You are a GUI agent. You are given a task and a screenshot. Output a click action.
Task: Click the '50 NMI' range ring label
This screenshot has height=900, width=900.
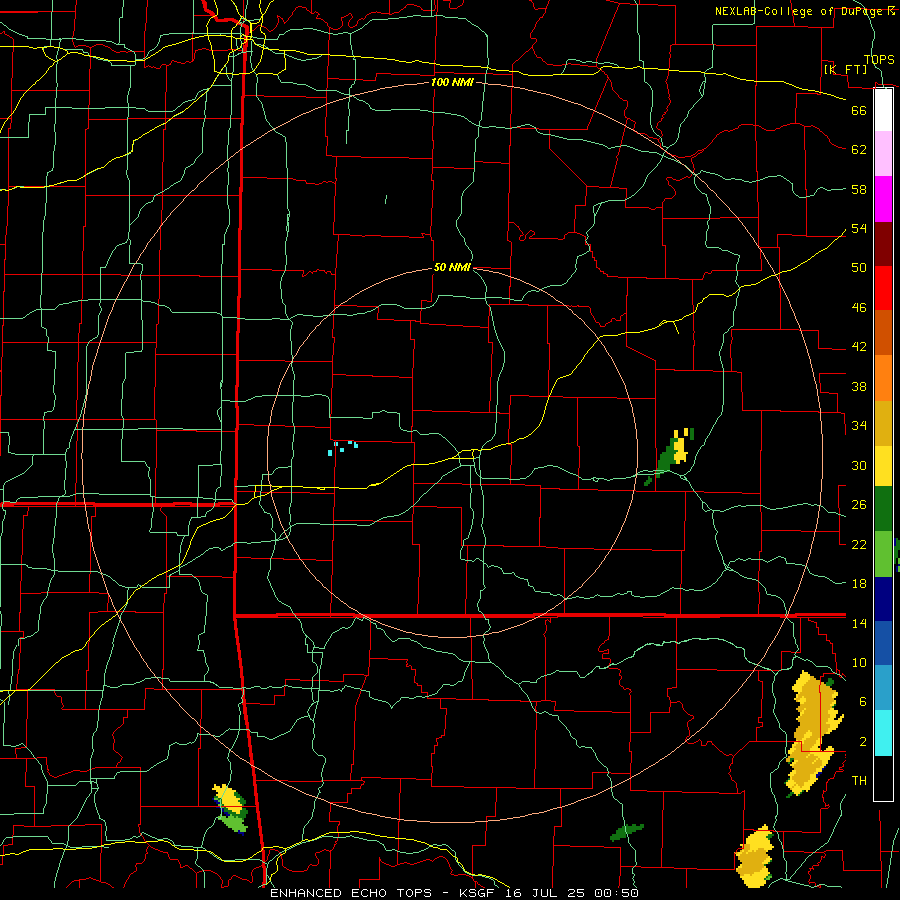(x=452, y=267)
